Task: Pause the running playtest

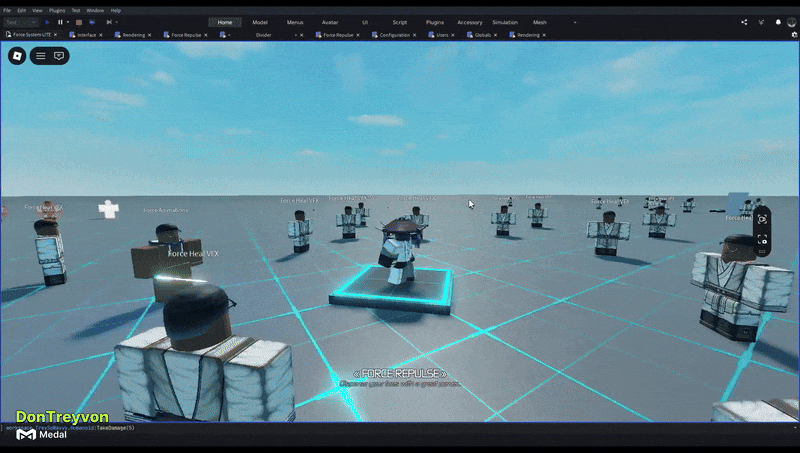Action: coord(60,21)
